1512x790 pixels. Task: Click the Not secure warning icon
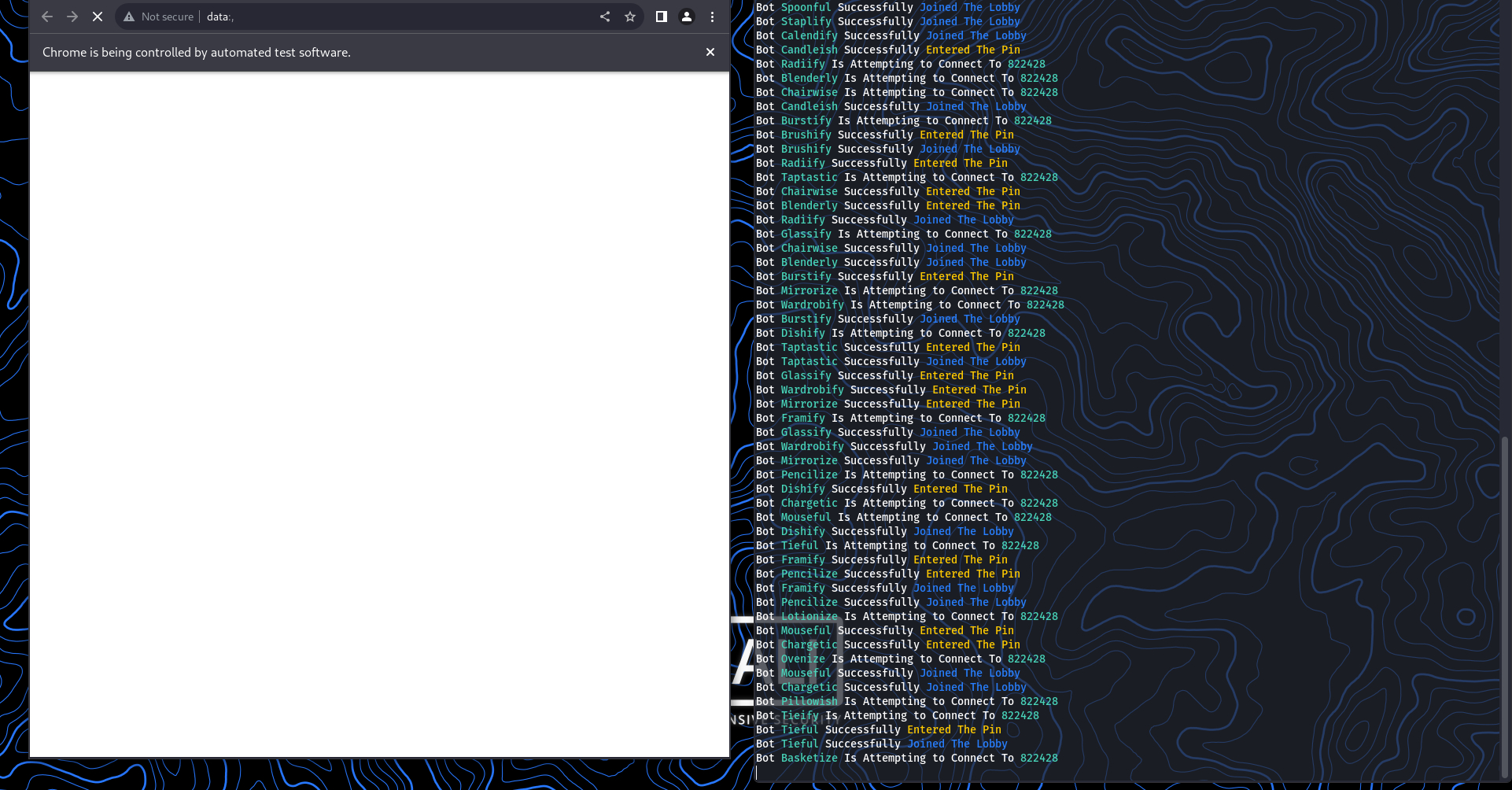tap(129, 17)
